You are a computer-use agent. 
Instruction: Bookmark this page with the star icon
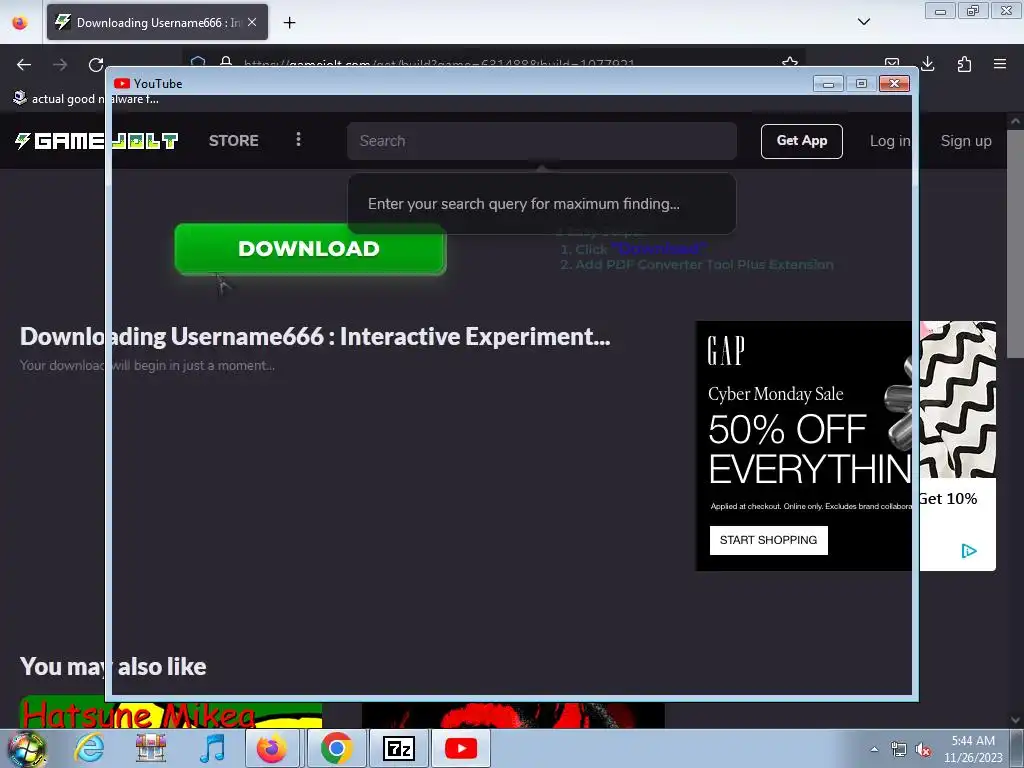pos(790,62)
